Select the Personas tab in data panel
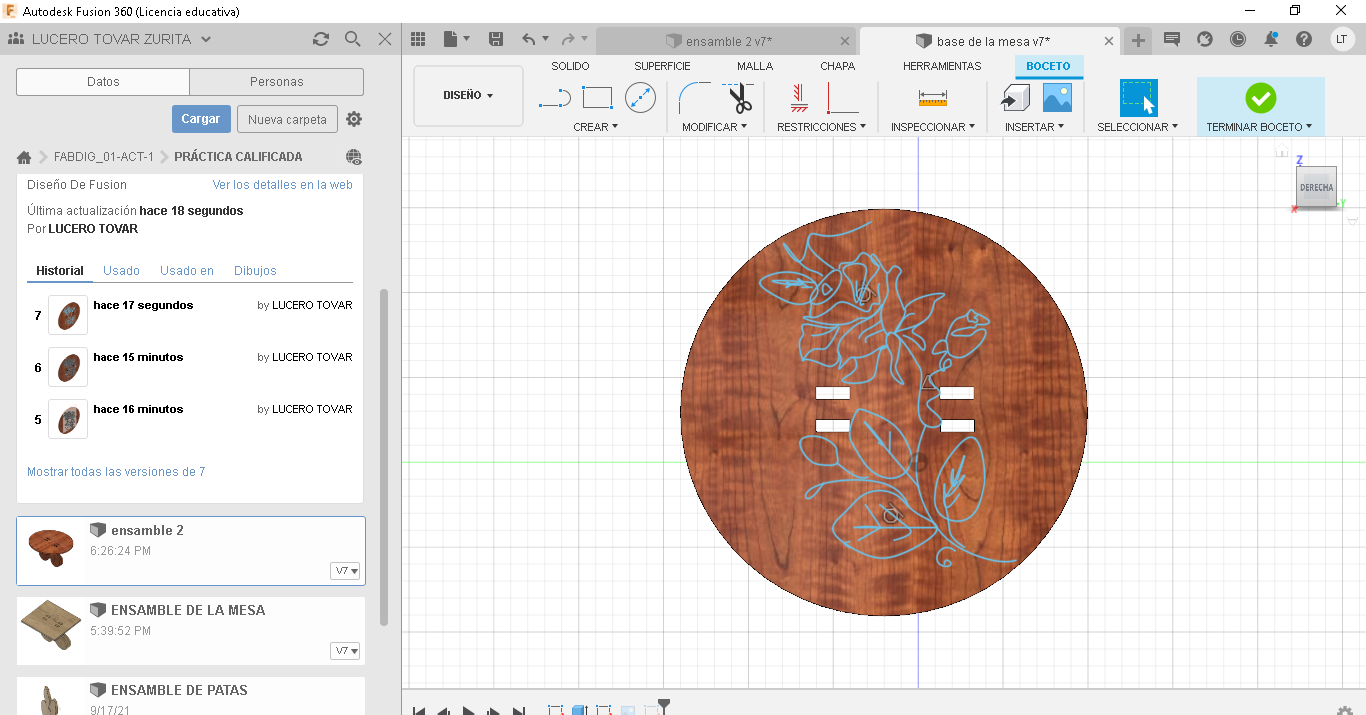 [x=277, y=82]
